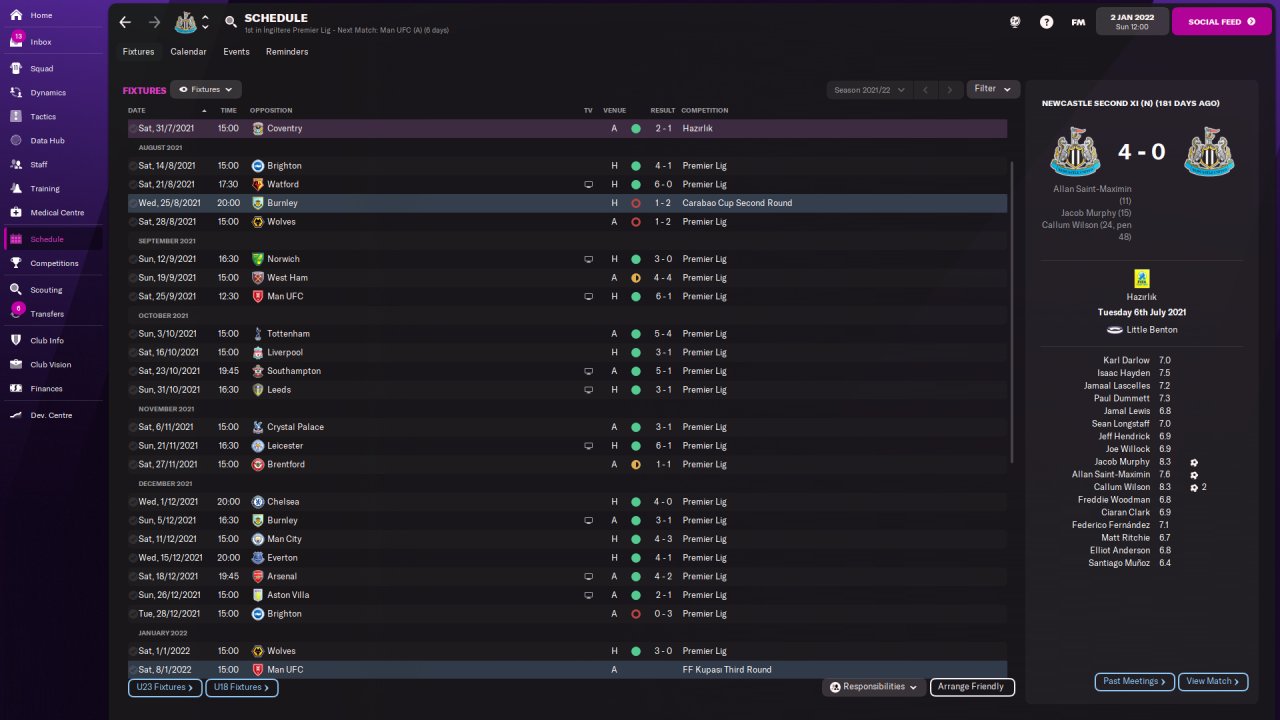Open the Competitions trophy icon

16,263
